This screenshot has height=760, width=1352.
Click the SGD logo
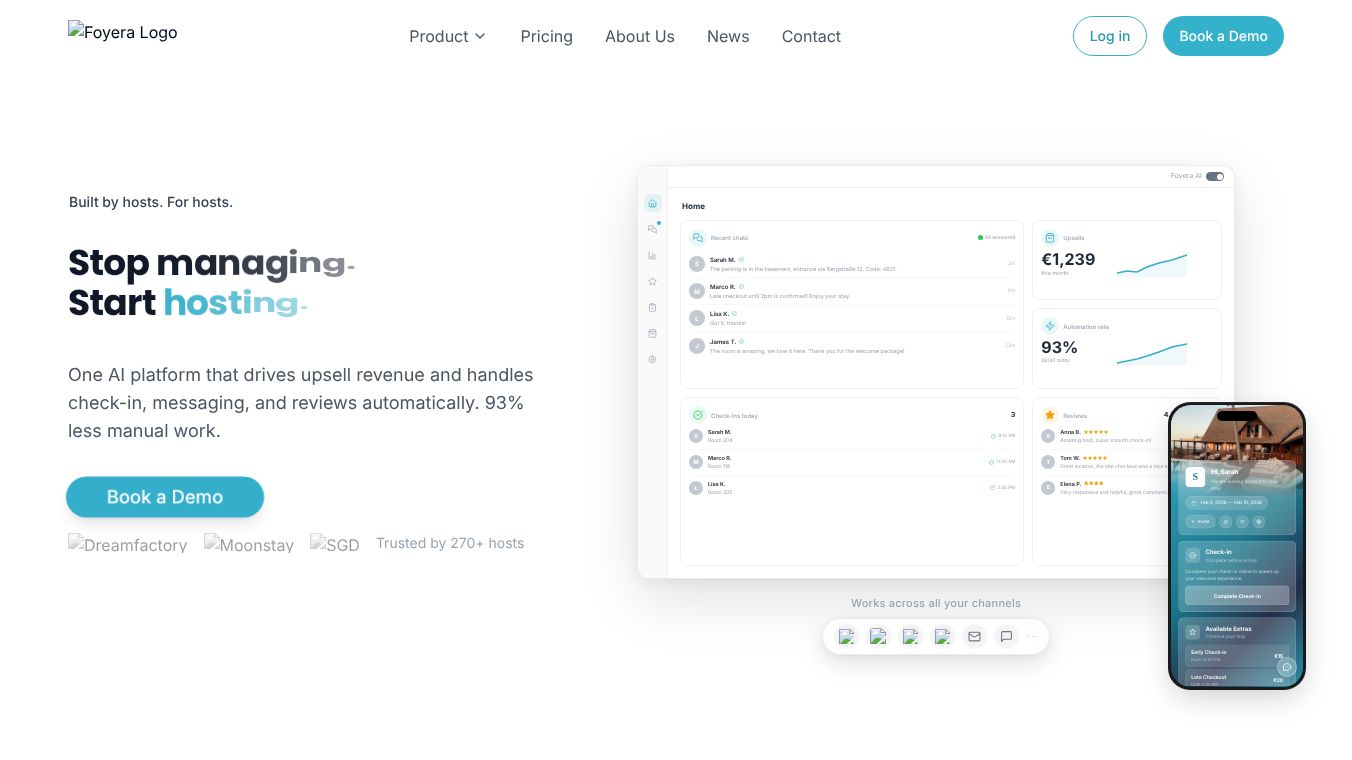tap(335, 544)
